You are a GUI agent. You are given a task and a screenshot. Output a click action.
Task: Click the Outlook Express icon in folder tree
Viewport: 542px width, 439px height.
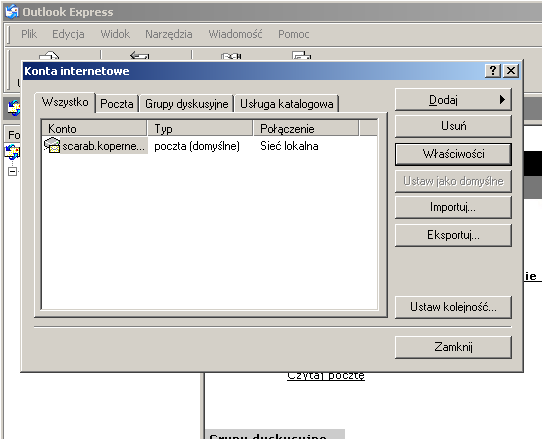pos(12,152)
